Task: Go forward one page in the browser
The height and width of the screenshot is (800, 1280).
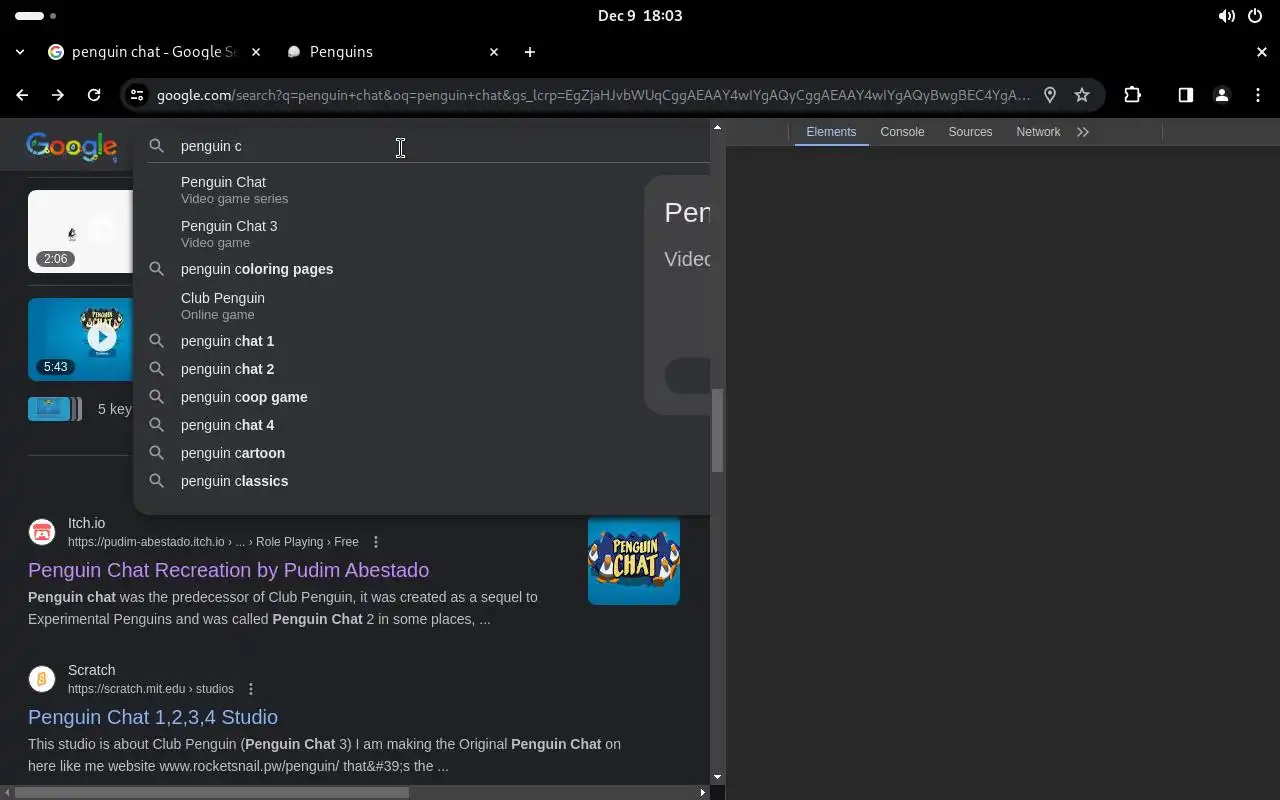Action: [58, 95]
